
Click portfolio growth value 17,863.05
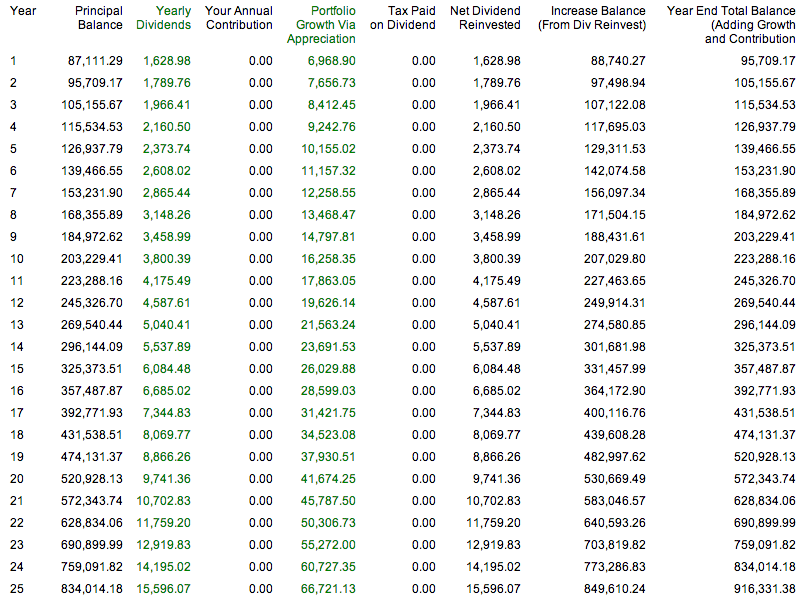[328, 280]
